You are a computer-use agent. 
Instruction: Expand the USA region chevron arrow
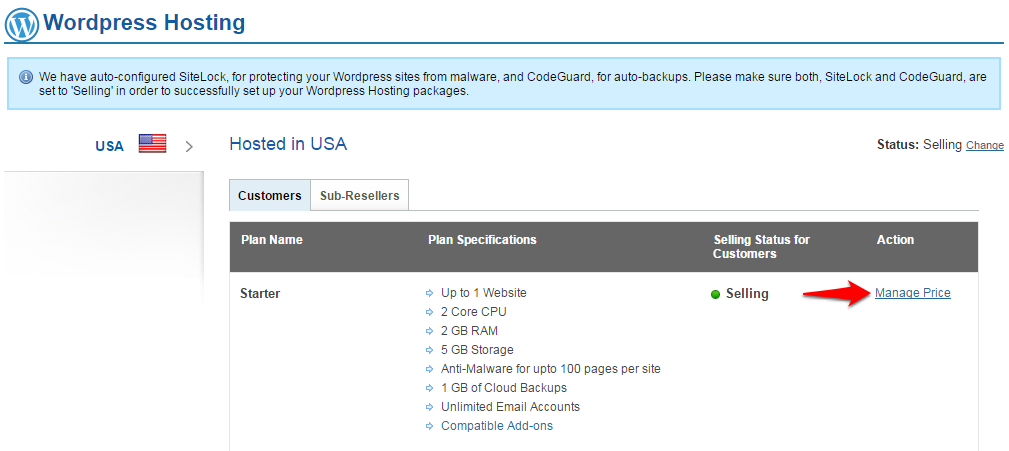coord(189,146)
